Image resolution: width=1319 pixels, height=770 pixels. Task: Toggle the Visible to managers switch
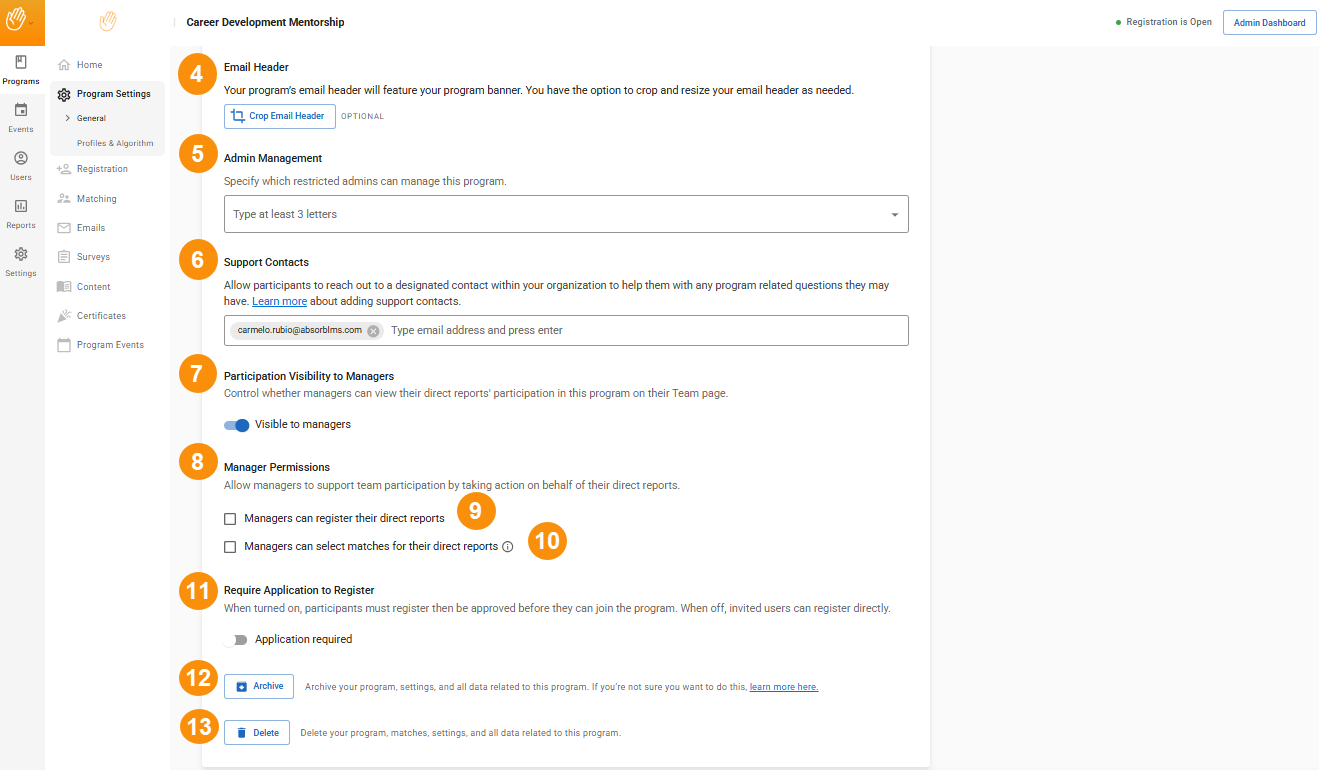click(237, 425)
